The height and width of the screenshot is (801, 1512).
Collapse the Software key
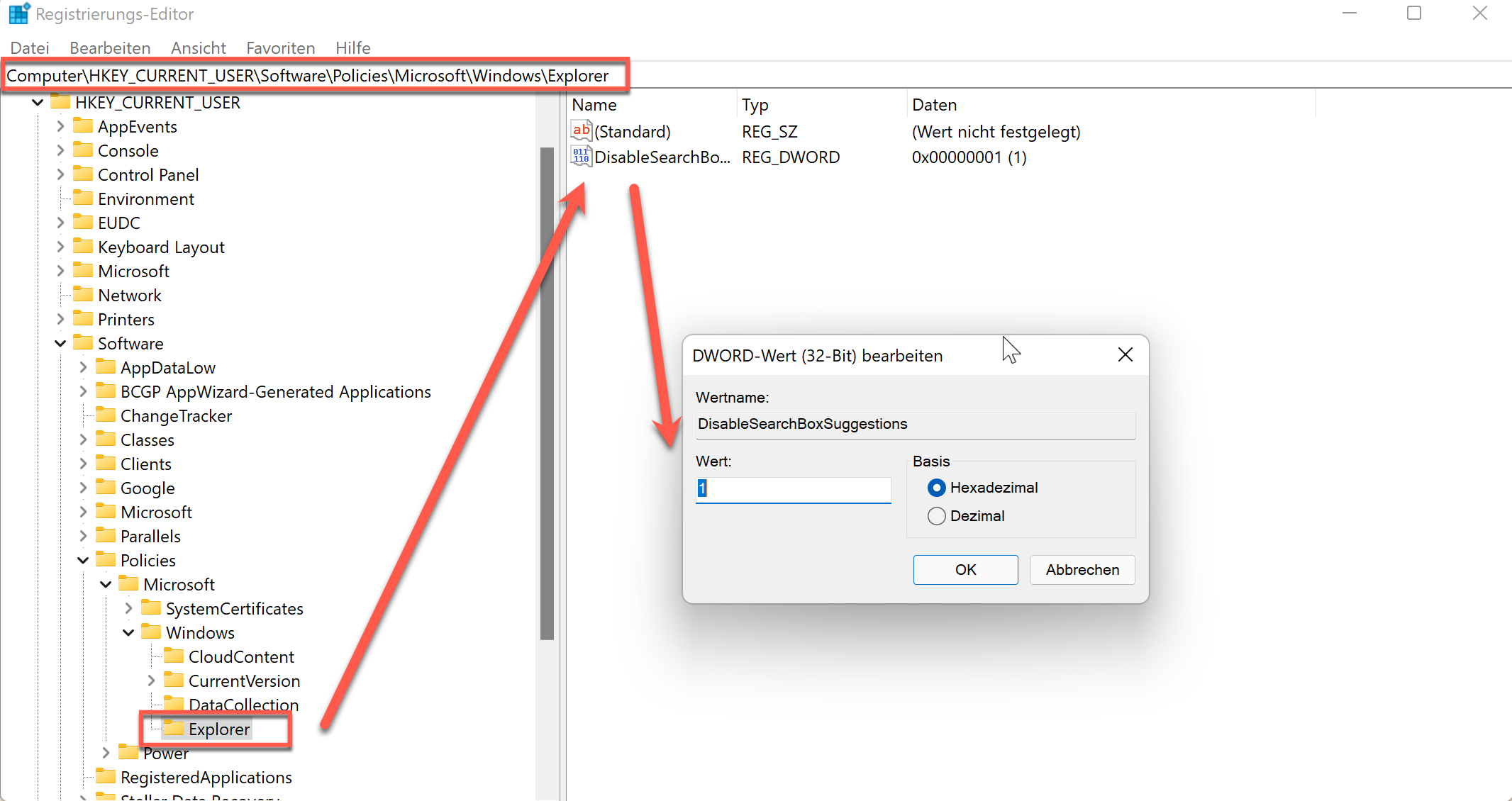(60, 344)
